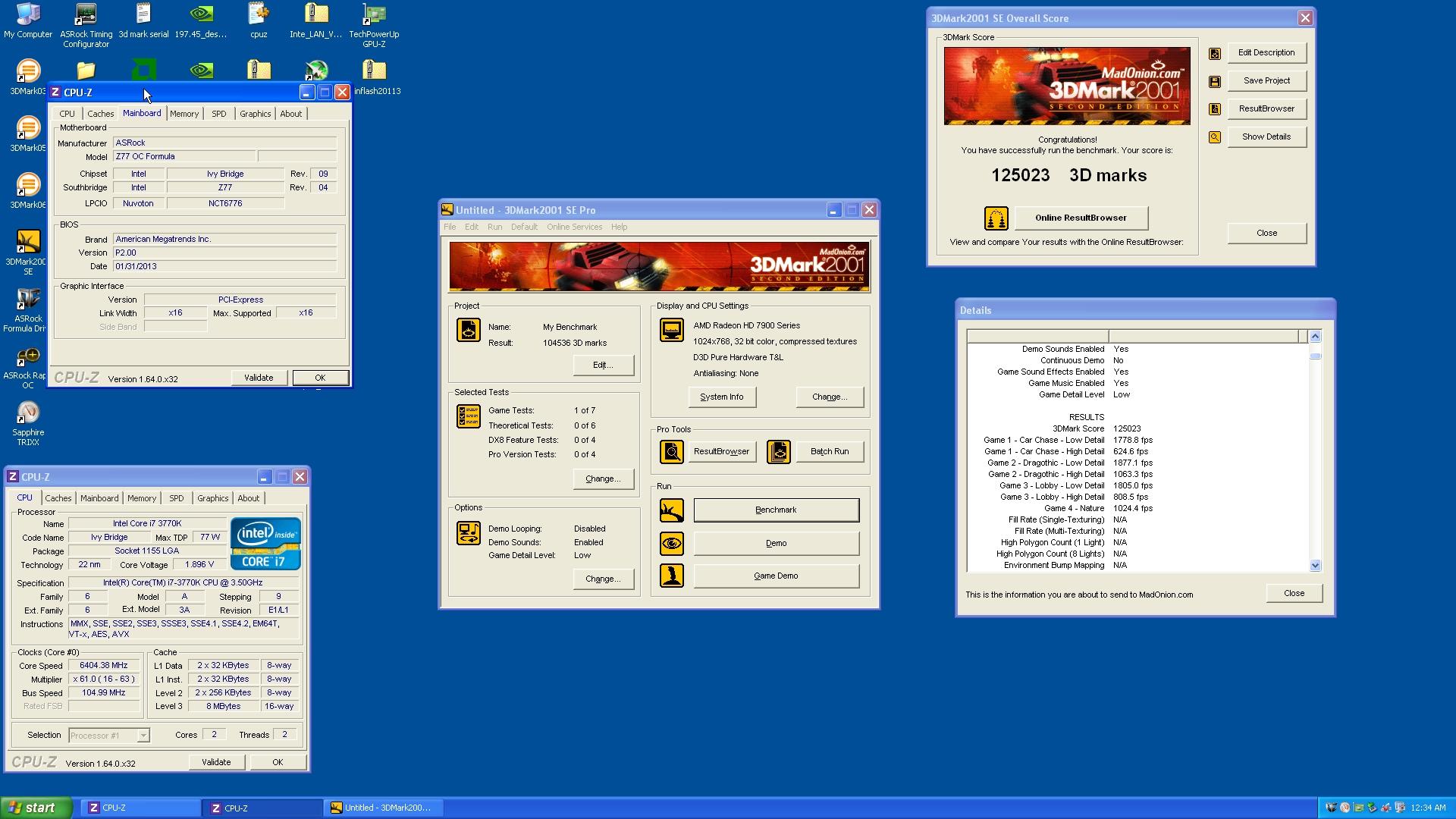1456x819 pixels.
Task: Launch TechPowerUp GPU-Z icon
Action: 374,25
